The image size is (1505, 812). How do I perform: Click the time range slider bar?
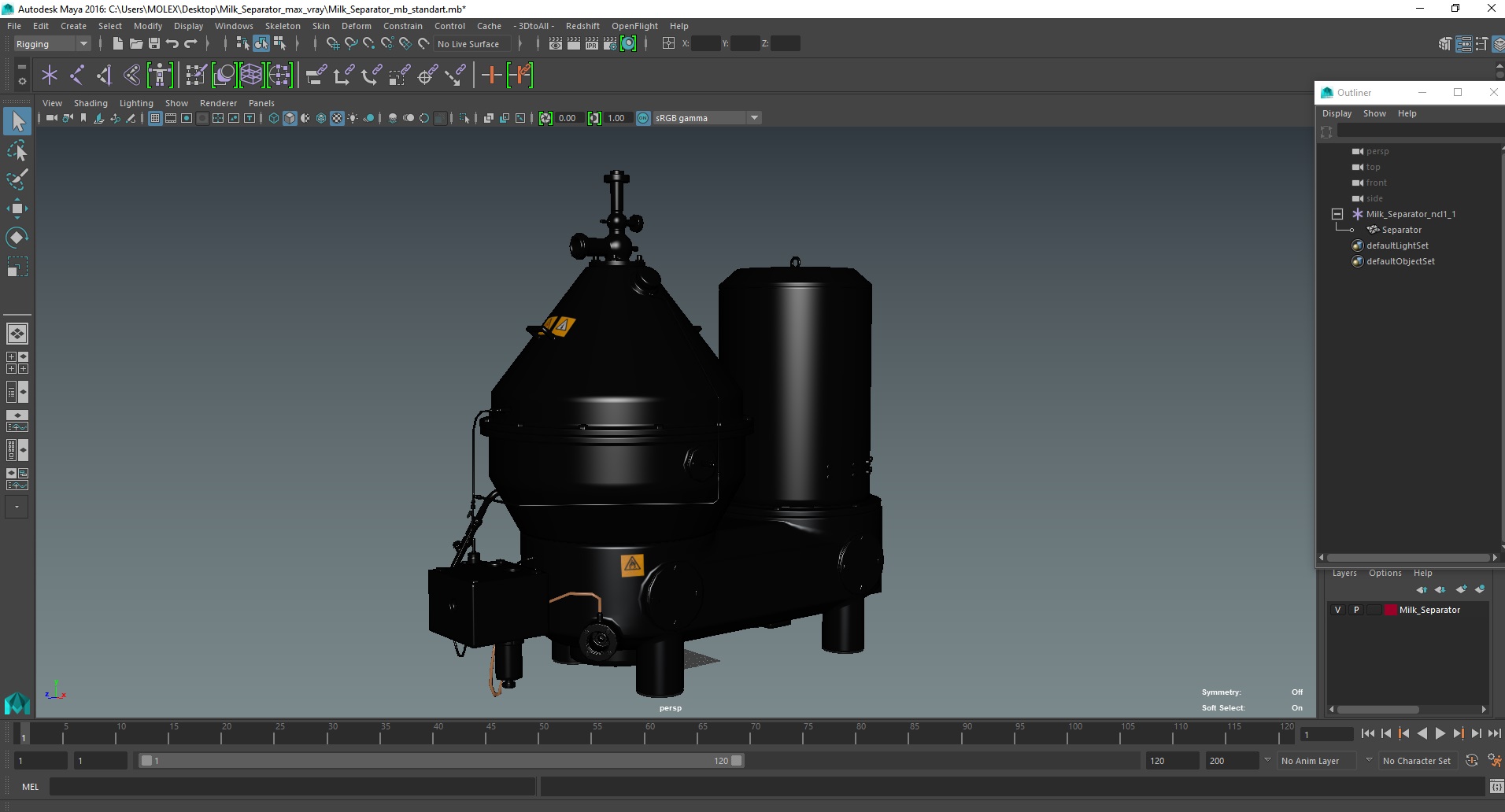pos(440,761)
